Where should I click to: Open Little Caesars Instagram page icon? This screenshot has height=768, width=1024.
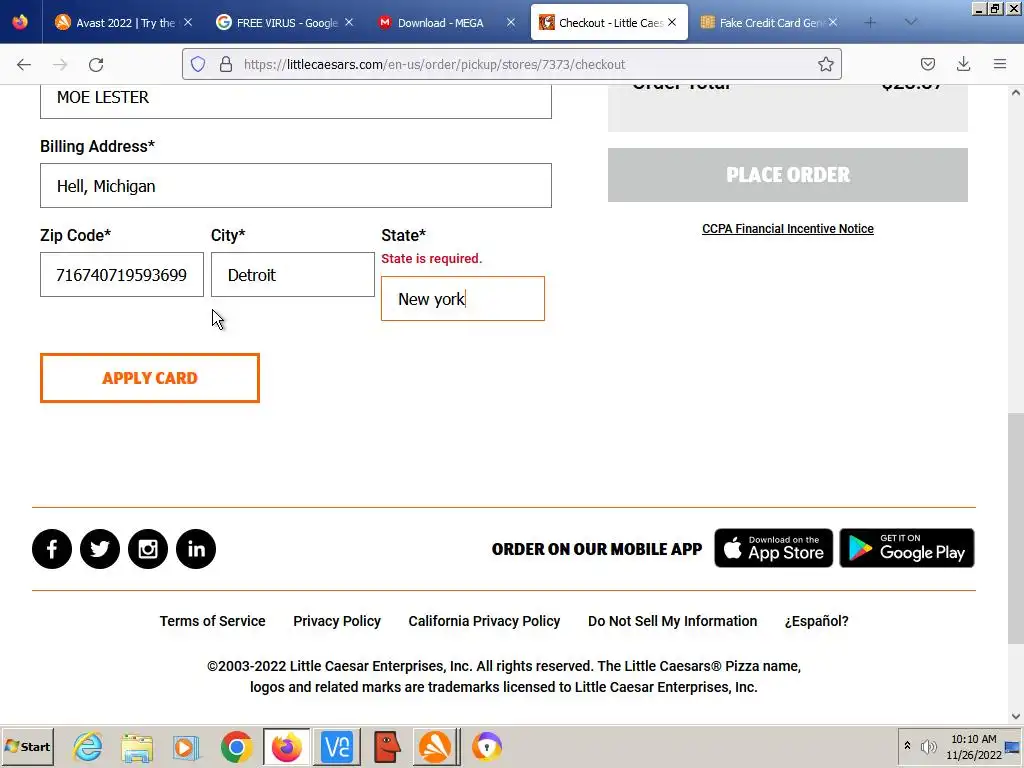[x=148, y=549]
